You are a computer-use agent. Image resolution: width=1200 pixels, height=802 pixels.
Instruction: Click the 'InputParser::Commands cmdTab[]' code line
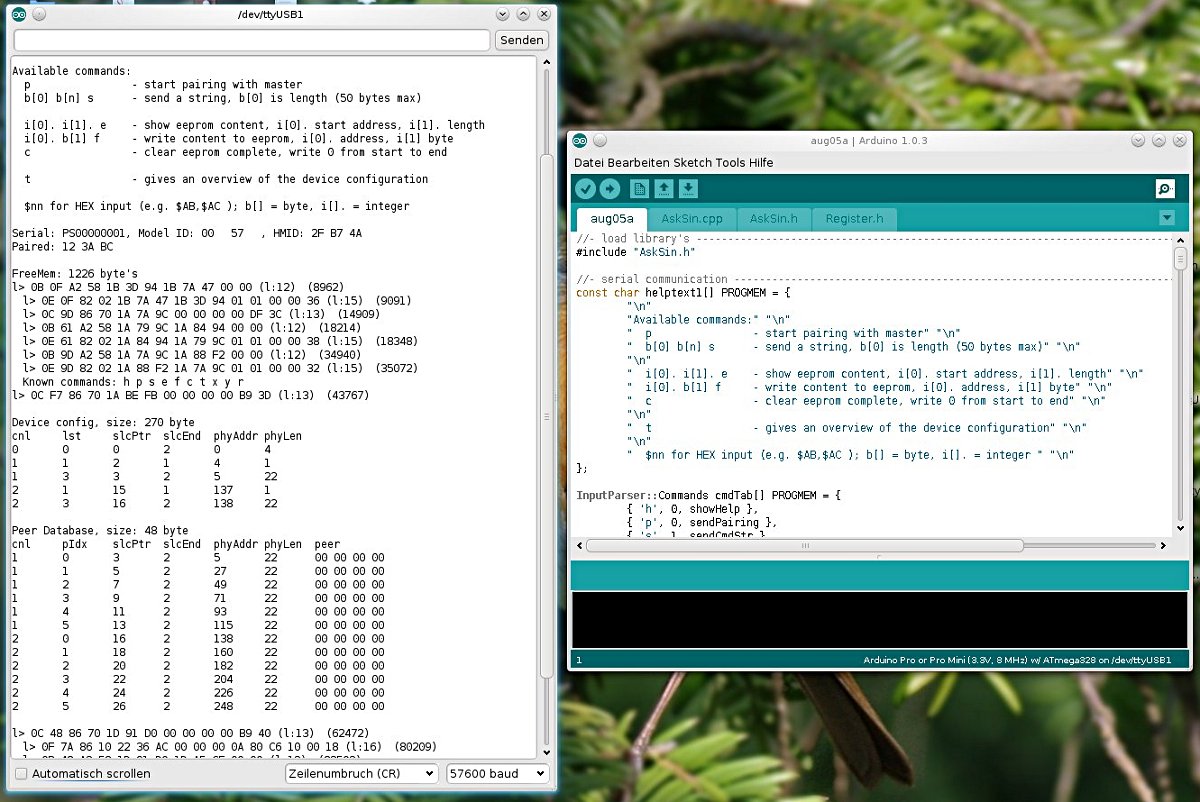709,495
